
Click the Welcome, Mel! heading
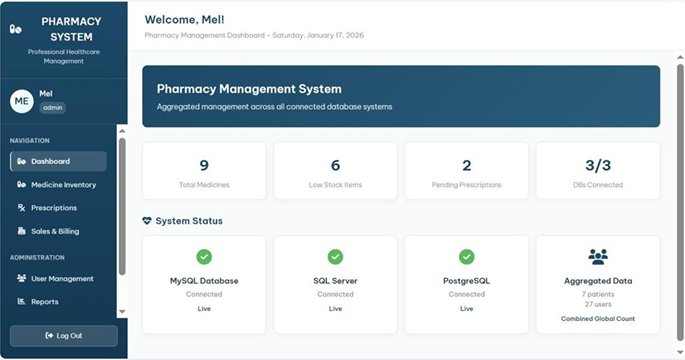click(x=184, y=20)
